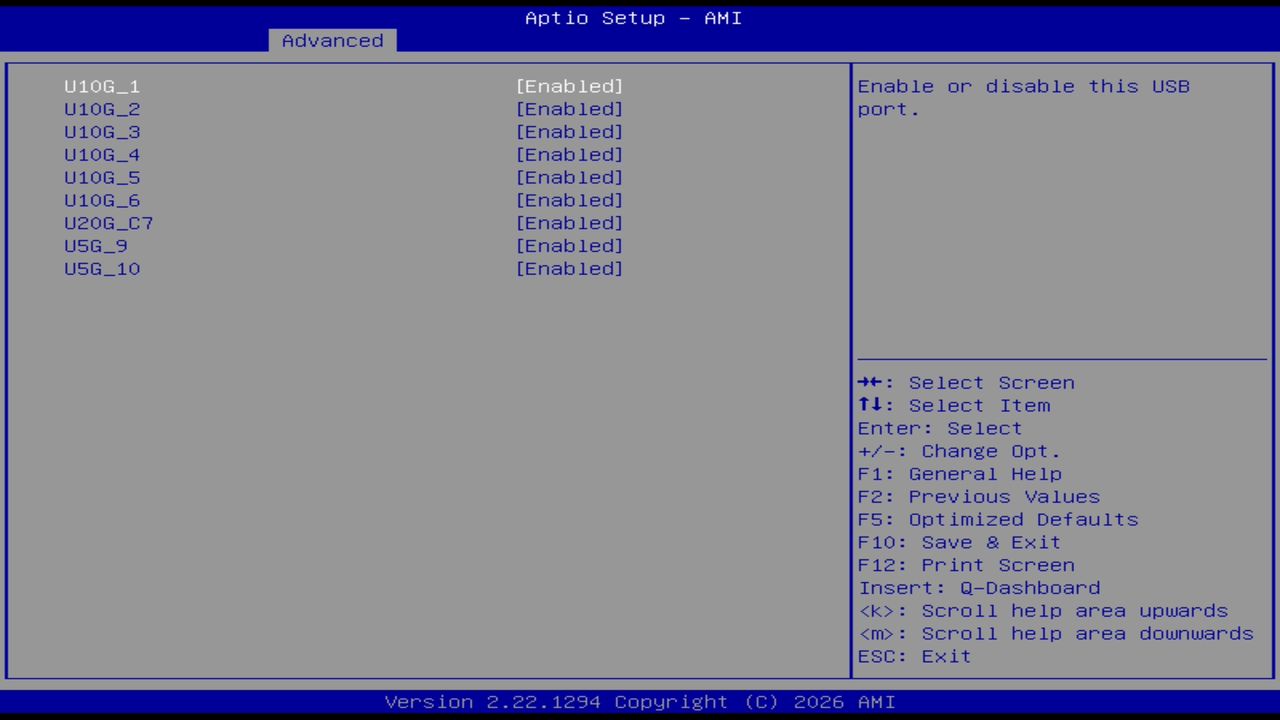This screenshot has height=720, width=1280.
Task: Select the U10G_2 USB port entry
Action: coord(101,109)
